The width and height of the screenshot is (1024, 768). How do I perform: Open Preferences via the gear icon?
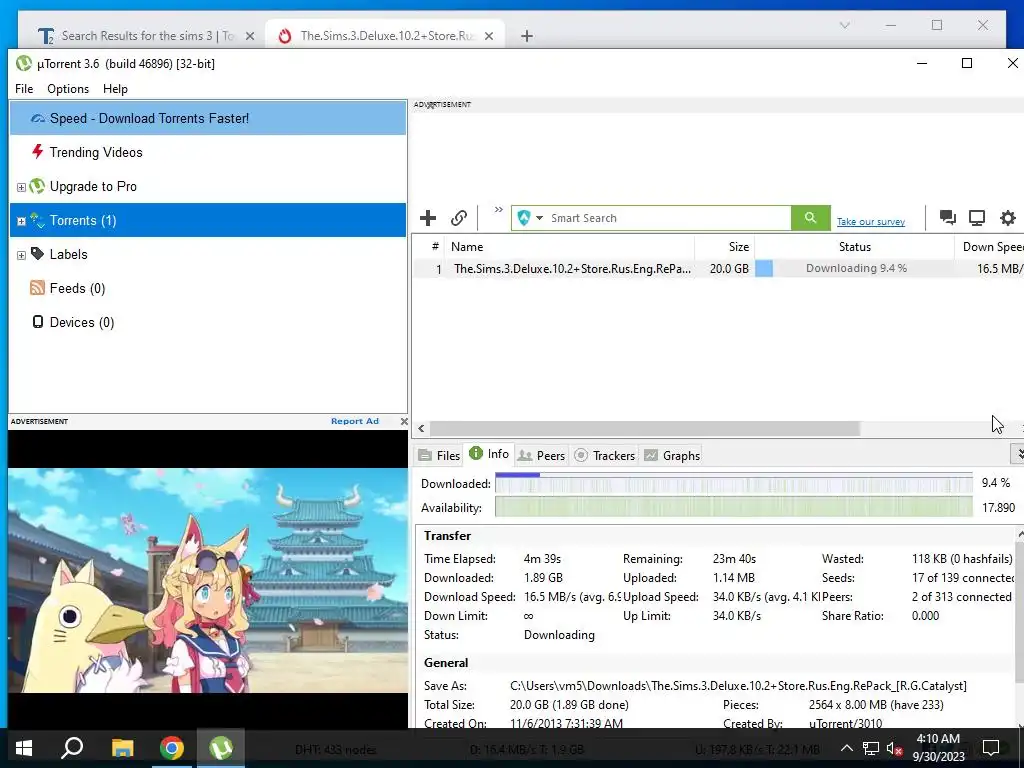point(1008,217)
